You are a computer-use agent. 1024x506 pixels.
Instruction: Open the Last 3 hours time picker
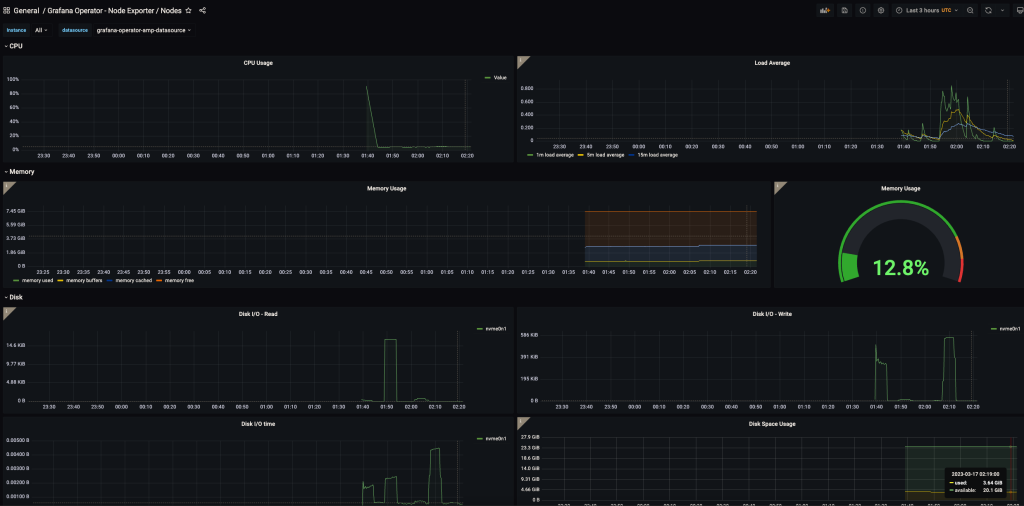(925, 10)
